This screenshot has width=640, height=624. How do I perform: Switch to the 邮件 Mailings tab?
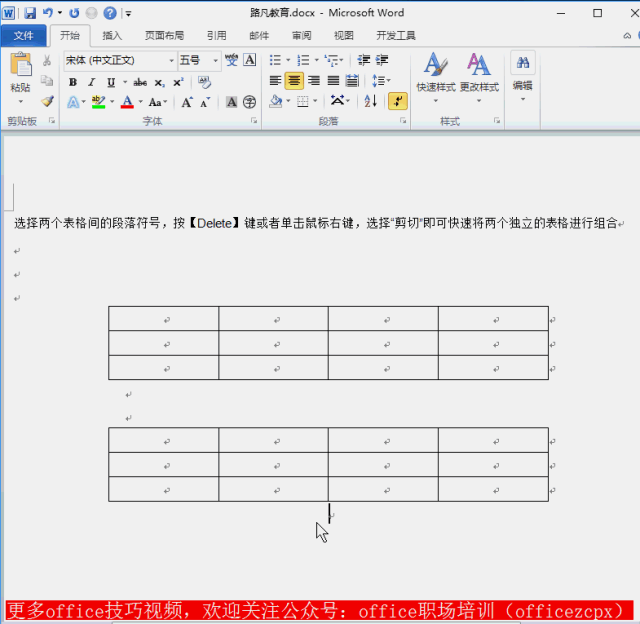[x=259, y=36]
